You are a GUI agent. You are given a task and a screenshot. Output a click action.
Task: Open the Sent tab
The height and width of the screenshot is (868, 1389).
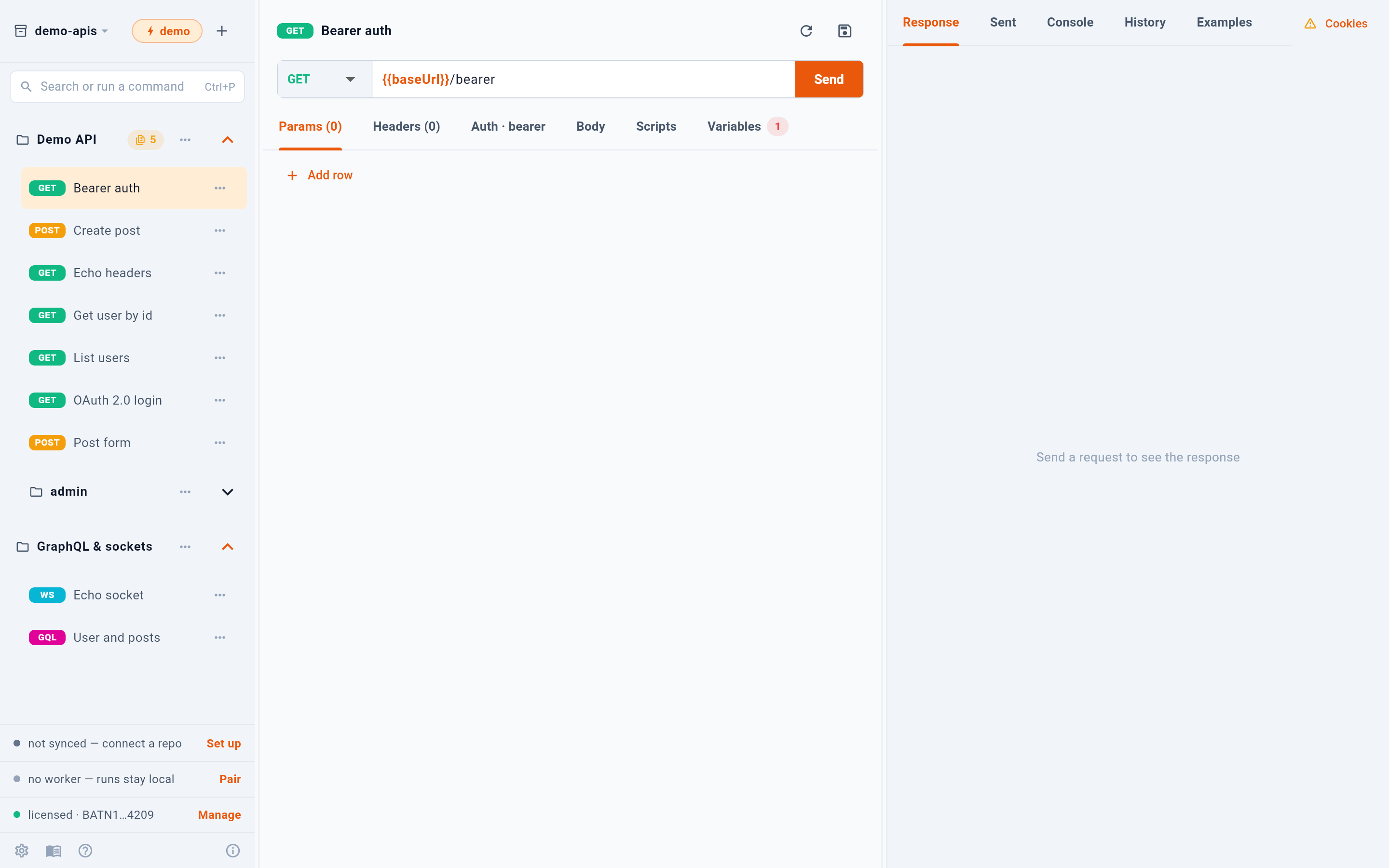click(1003, 22)
